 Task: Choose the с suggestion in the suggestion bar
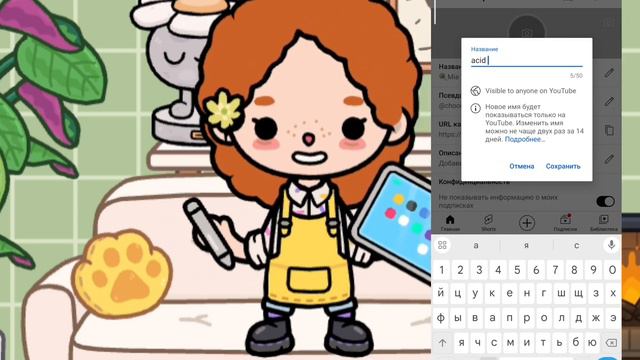pos(577,245)
